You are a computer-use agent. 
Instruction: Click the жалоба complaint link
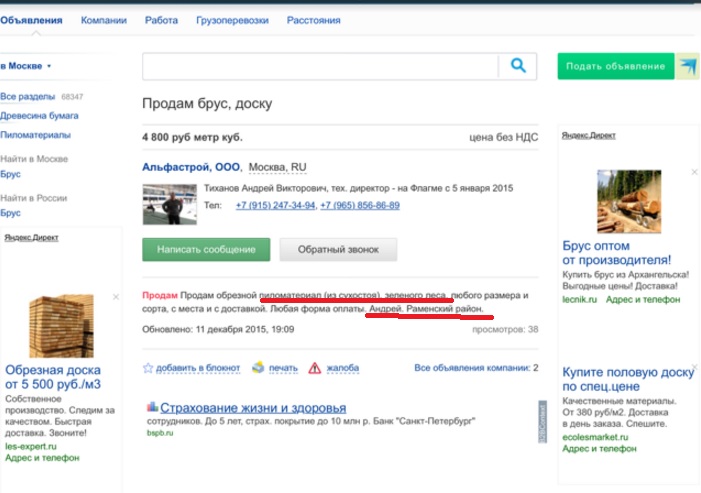tap(342, 368)
